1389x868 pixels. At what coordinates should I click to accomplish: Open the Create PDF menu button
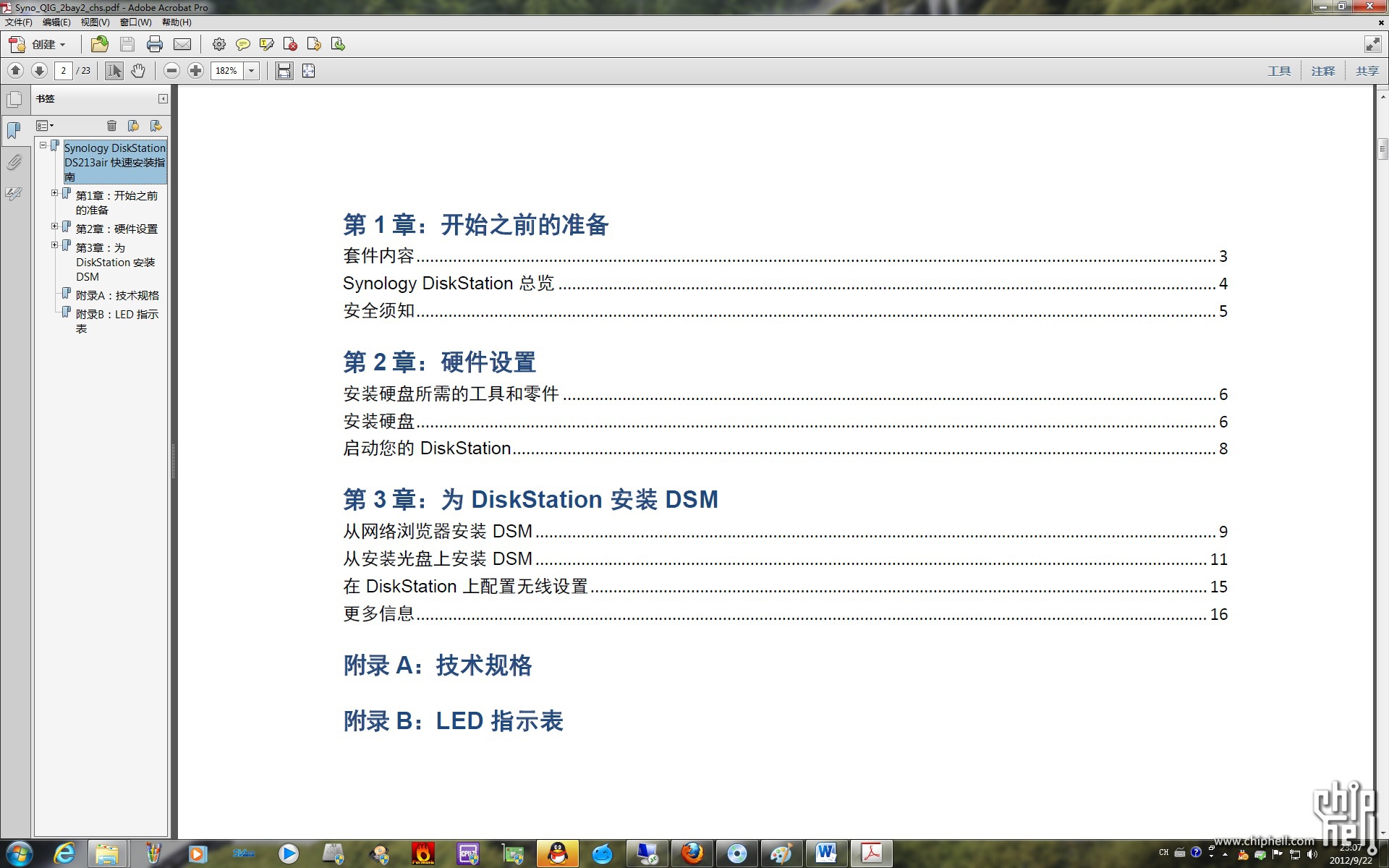37,45
